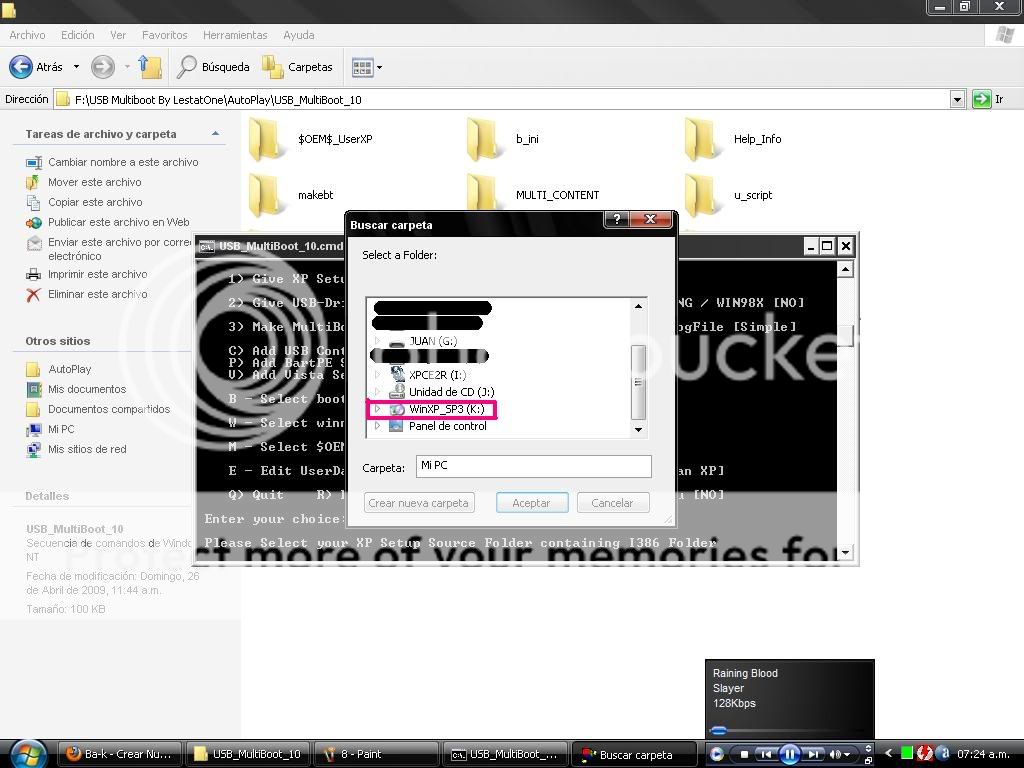Click the green Forward arrow icon
Screen dimensions: 1024x768
pyautogui.click(x=103, y=67)
